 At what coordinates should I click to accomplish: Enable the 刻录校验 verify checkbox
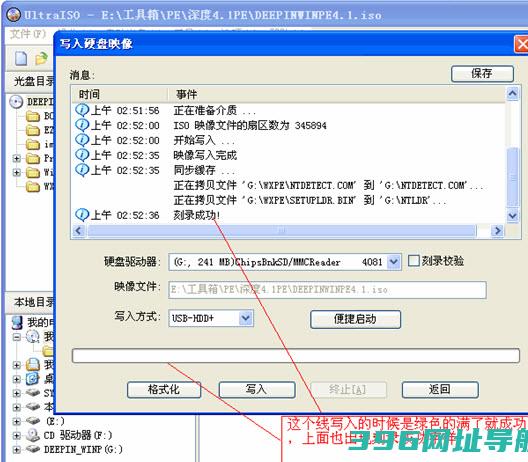click(414, 261)
